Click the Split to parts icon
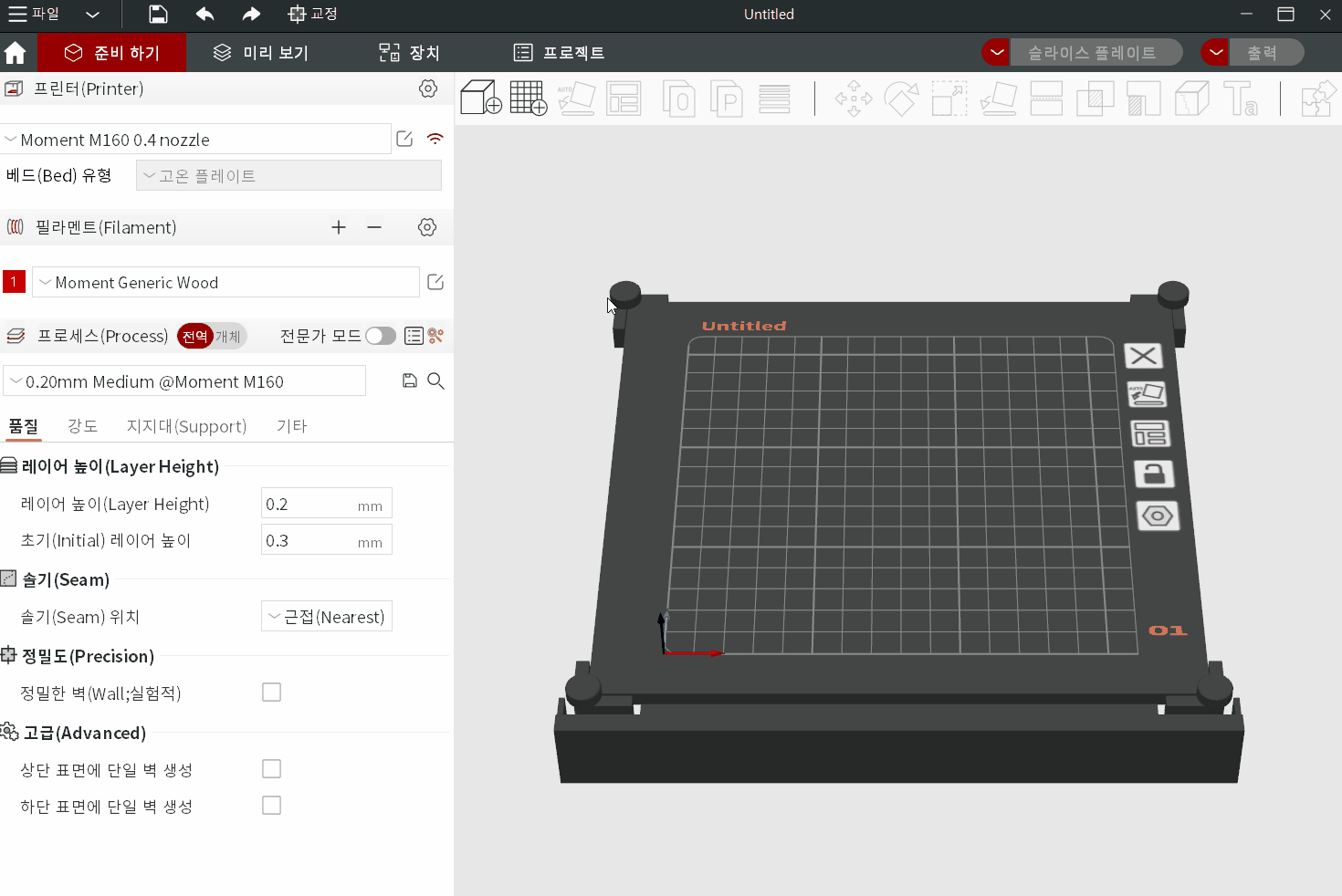 [x=726, y=99]
